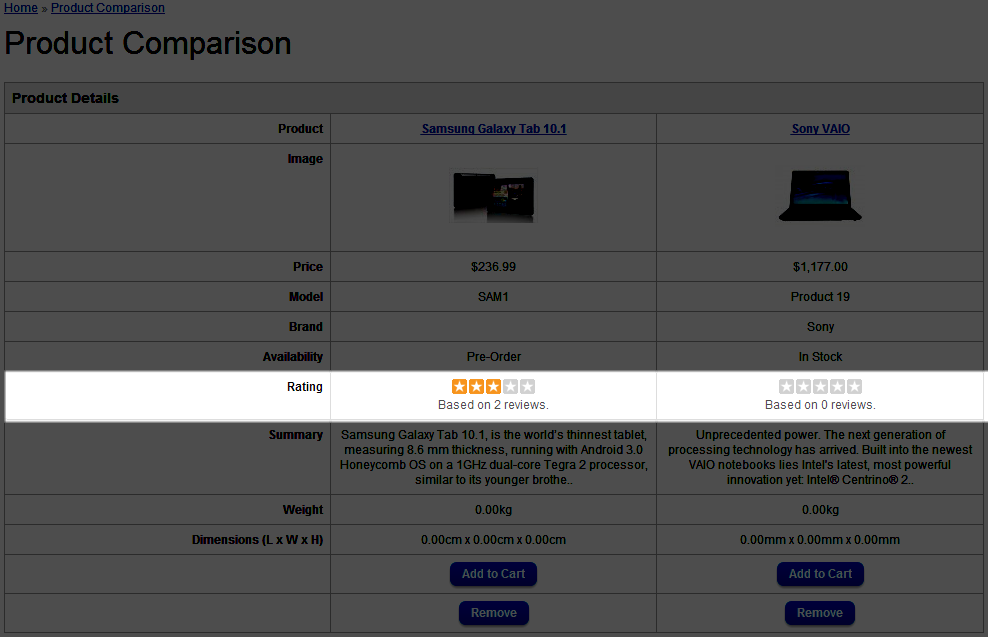
Task: Add Samsung Galaxy Tab to cart
Action: coord(493,574)
